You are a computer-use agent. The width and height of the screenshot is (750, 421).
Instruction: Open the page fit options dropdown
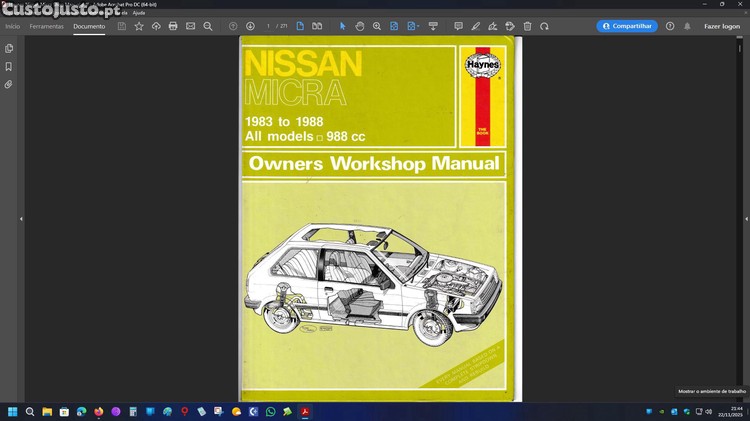(x=413, y=26)
